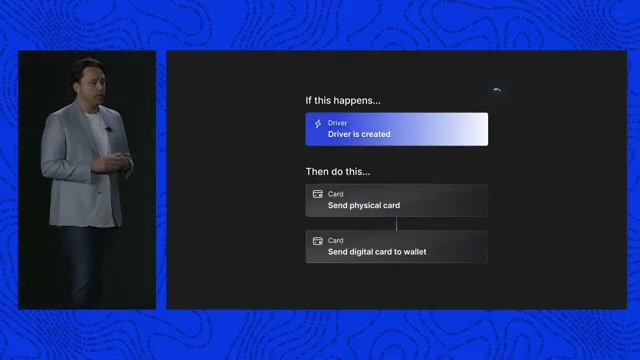
Task: Click the card icon beside Send physical card
Action: (318, 194)
